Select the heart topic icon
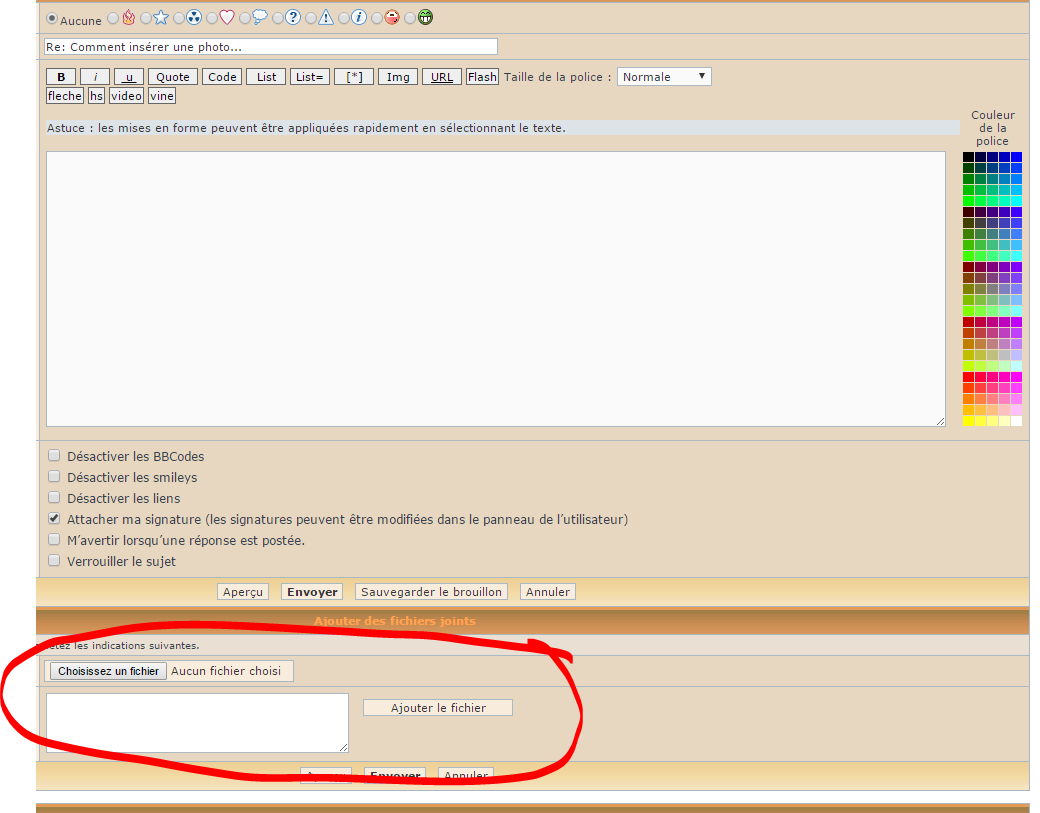 (x=227, y=17)
